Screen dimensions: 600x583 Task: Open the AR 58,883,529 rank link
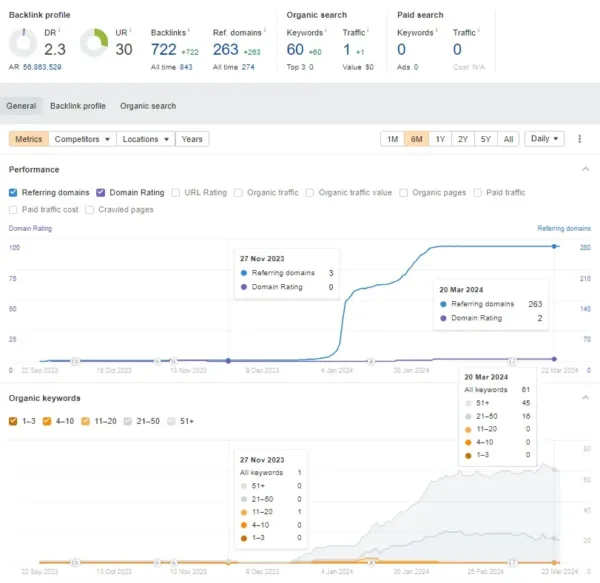pos(42,67)
